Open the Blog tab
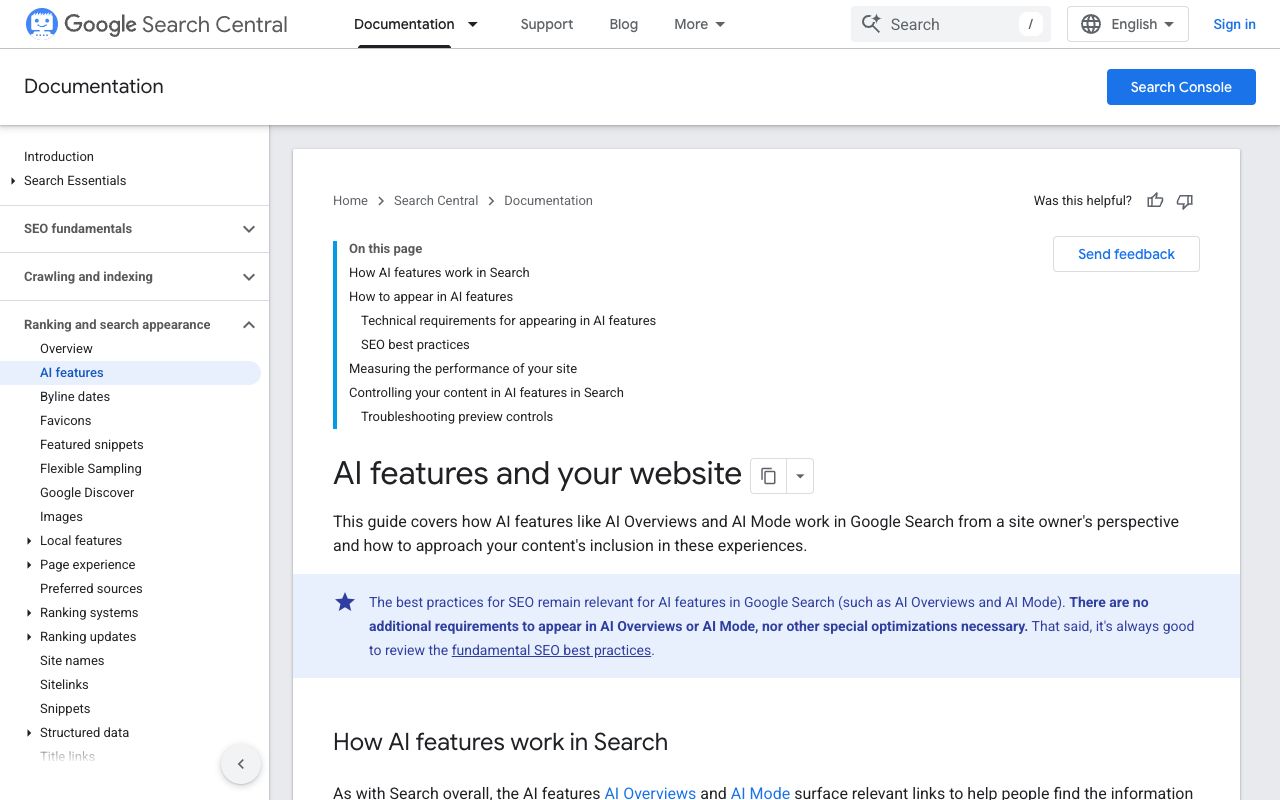Viewport: 1280px width, 800px height. coord(623,24)
